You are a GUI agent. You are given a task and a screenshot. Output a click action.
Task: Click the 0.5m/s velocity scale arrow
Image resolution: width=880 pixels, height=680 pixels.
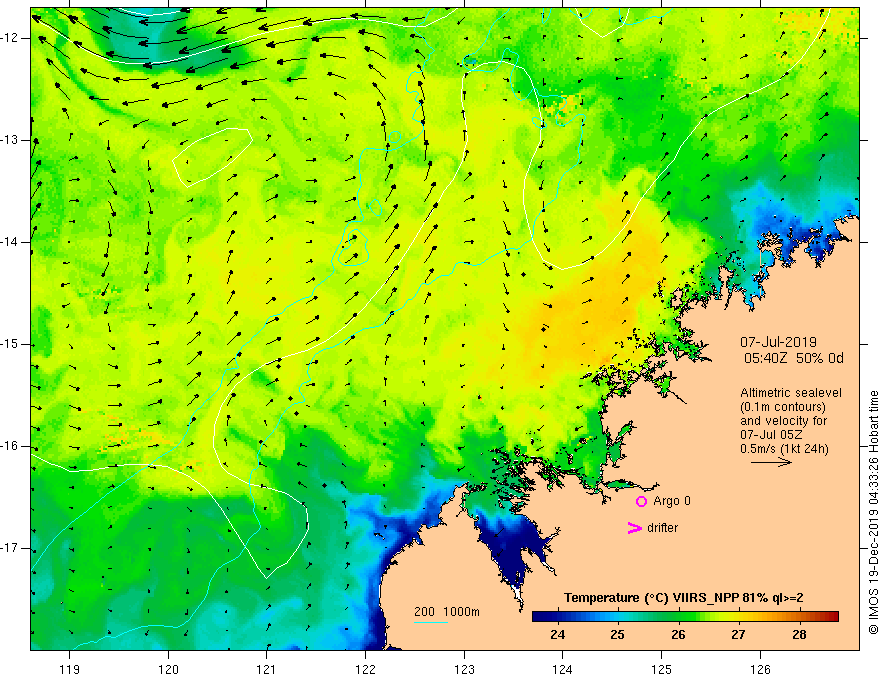(771, 463)
